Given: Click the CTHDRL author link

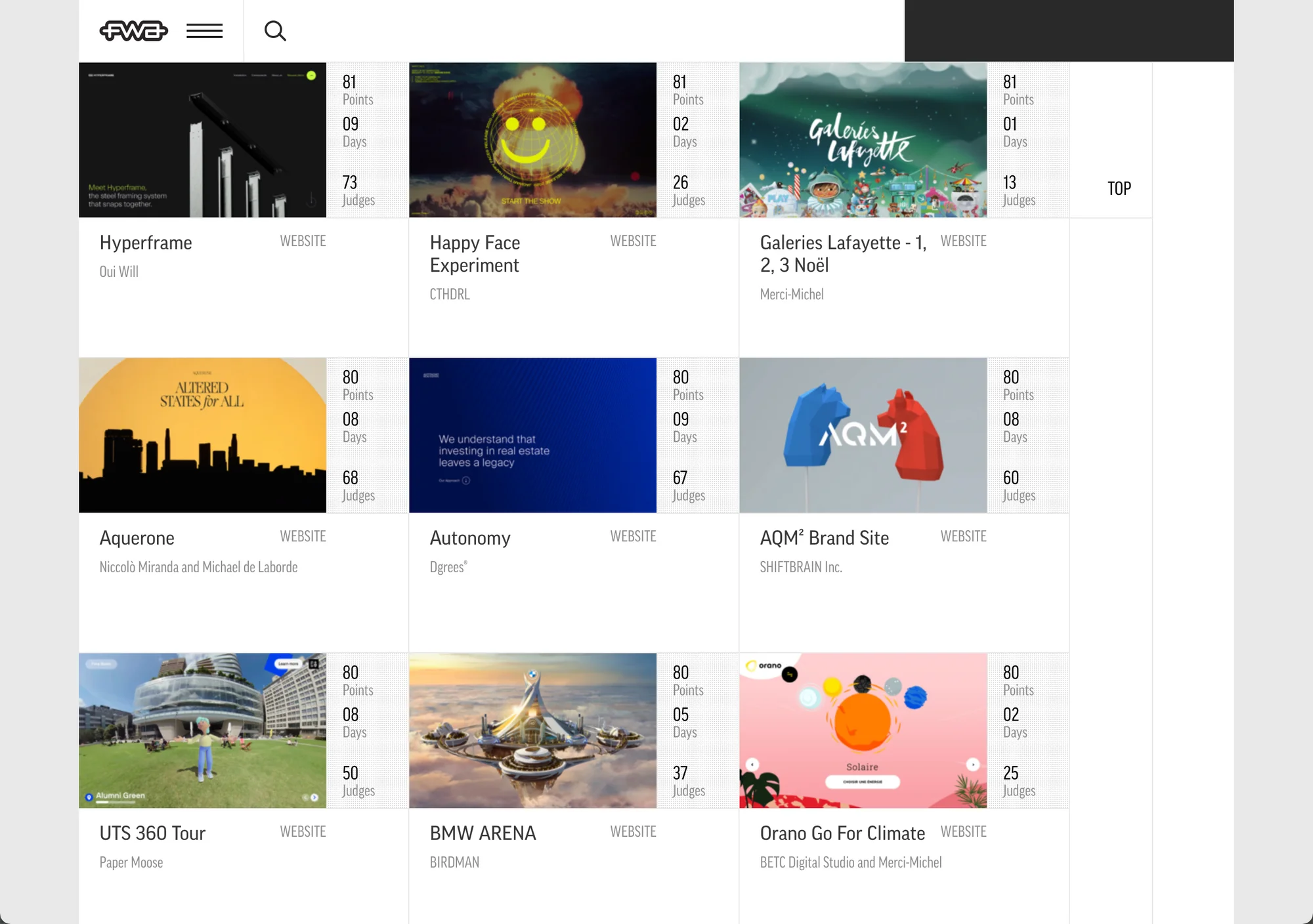Looking at the screenshot, I should pyautogui.click(x=450, y=294).
